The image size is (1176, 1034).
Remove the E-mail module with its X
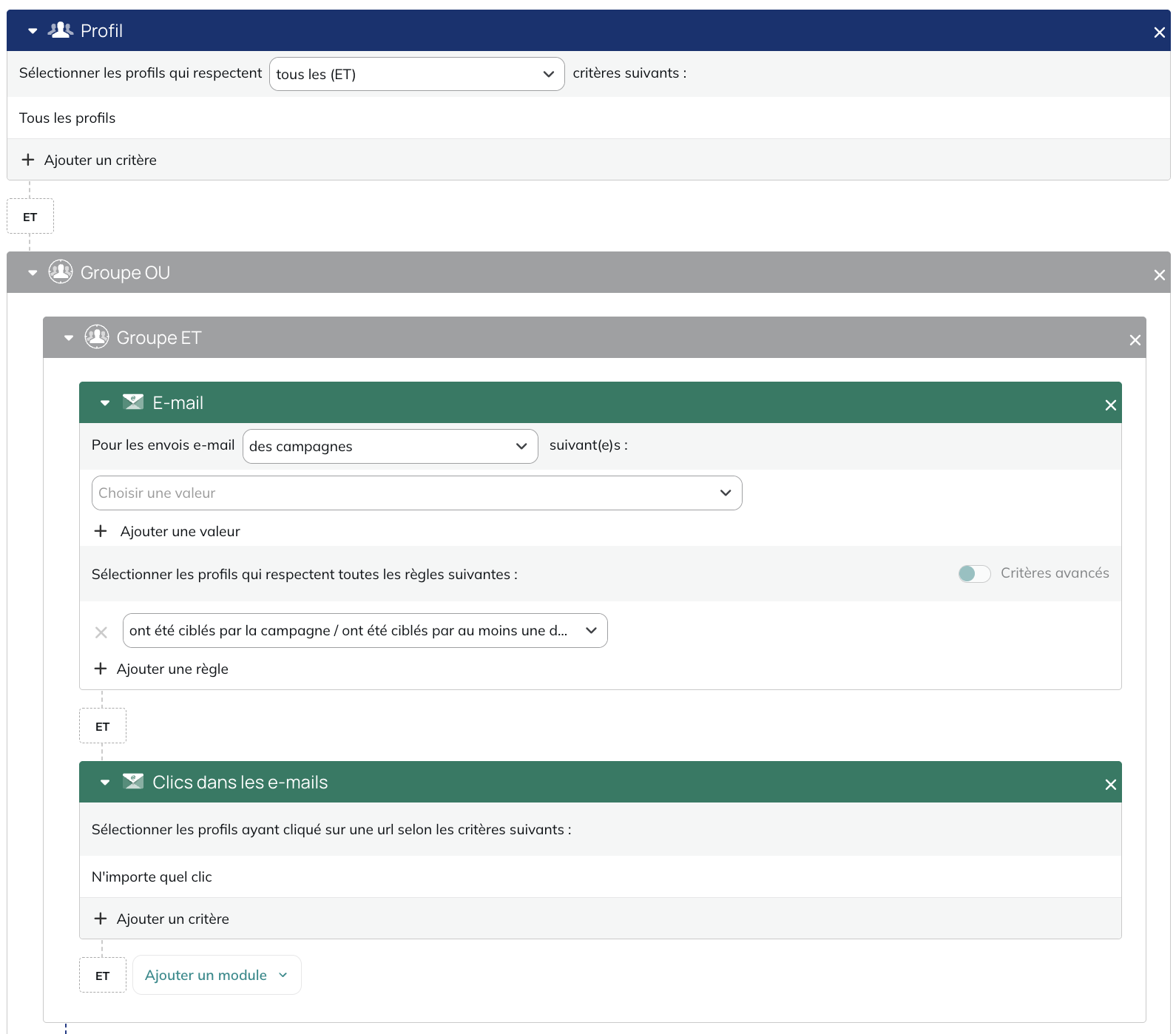point(1110,405)
